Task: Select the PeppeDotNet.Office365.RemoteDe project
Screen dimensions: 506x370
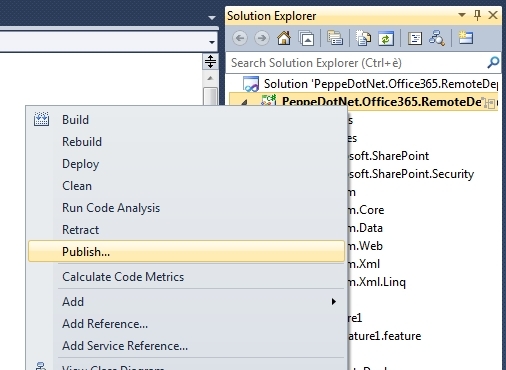Action: coord(382,101)
